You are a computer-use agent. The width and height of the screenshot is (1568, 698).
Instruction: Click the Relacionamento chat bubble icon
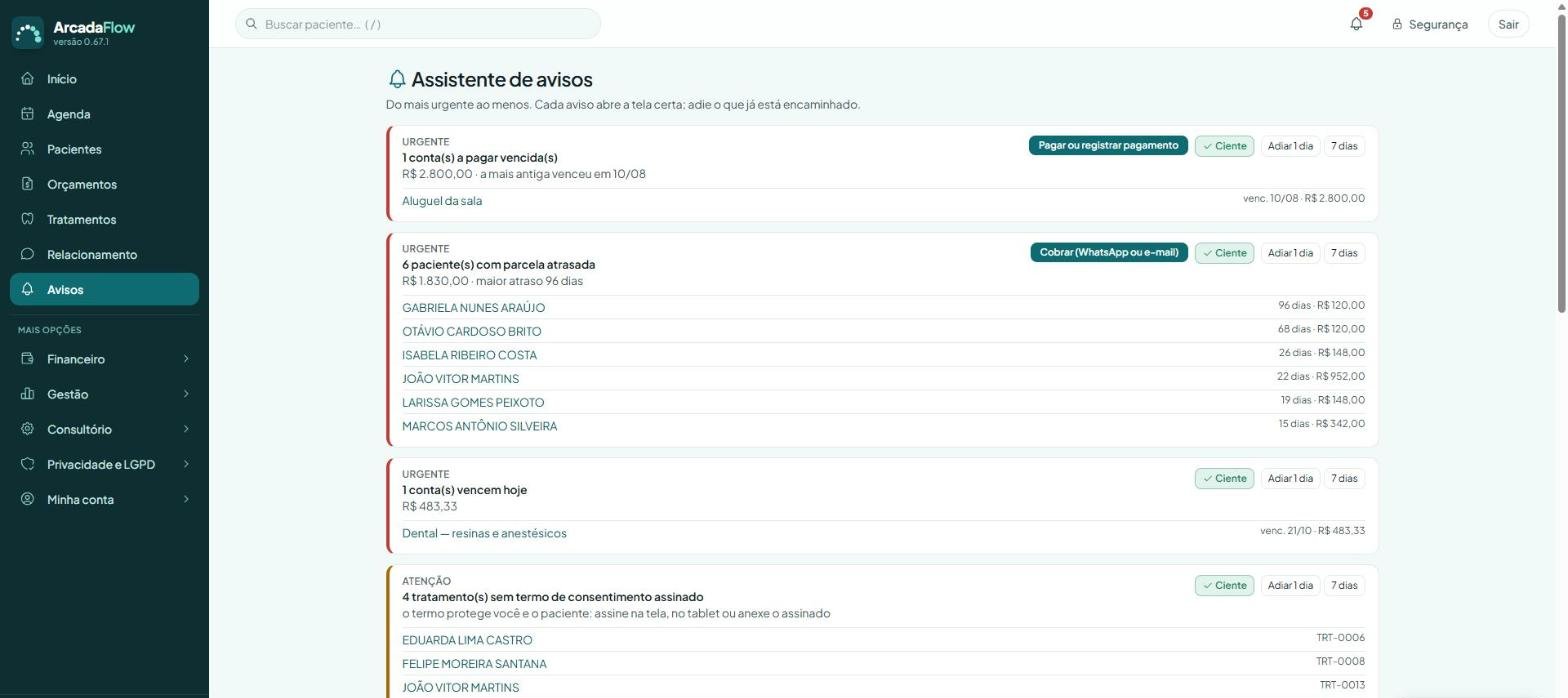28,254
